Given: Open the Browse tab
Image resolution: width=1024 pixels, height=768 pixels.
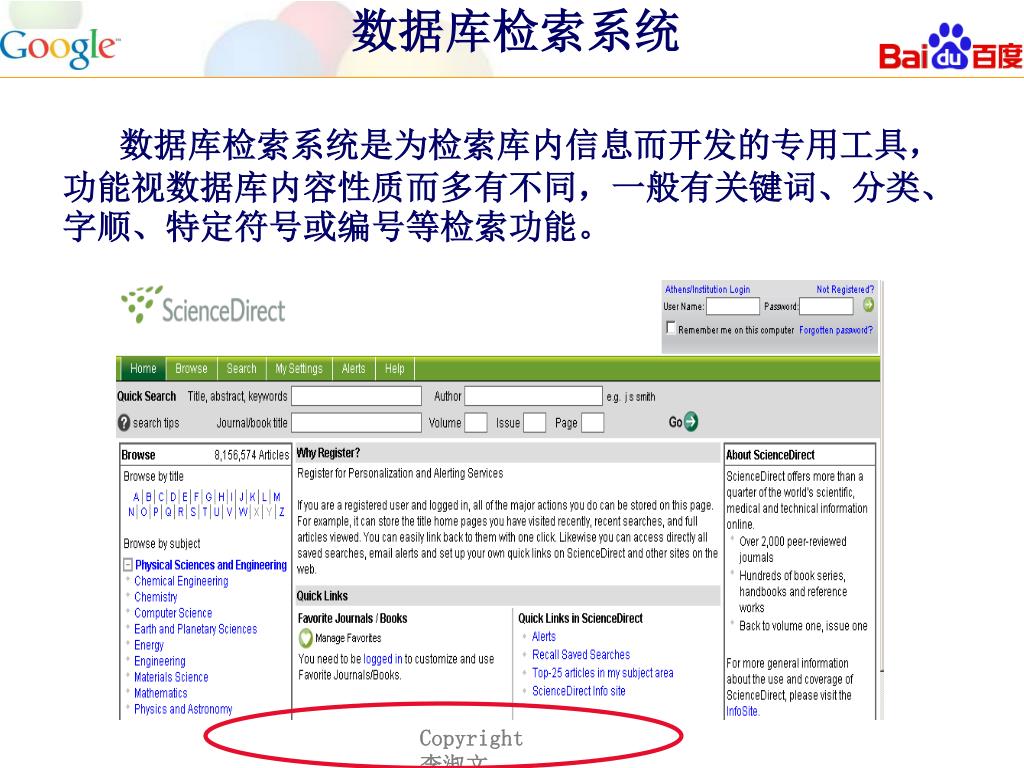Looking at the screenshot, I should click(191, 368).
